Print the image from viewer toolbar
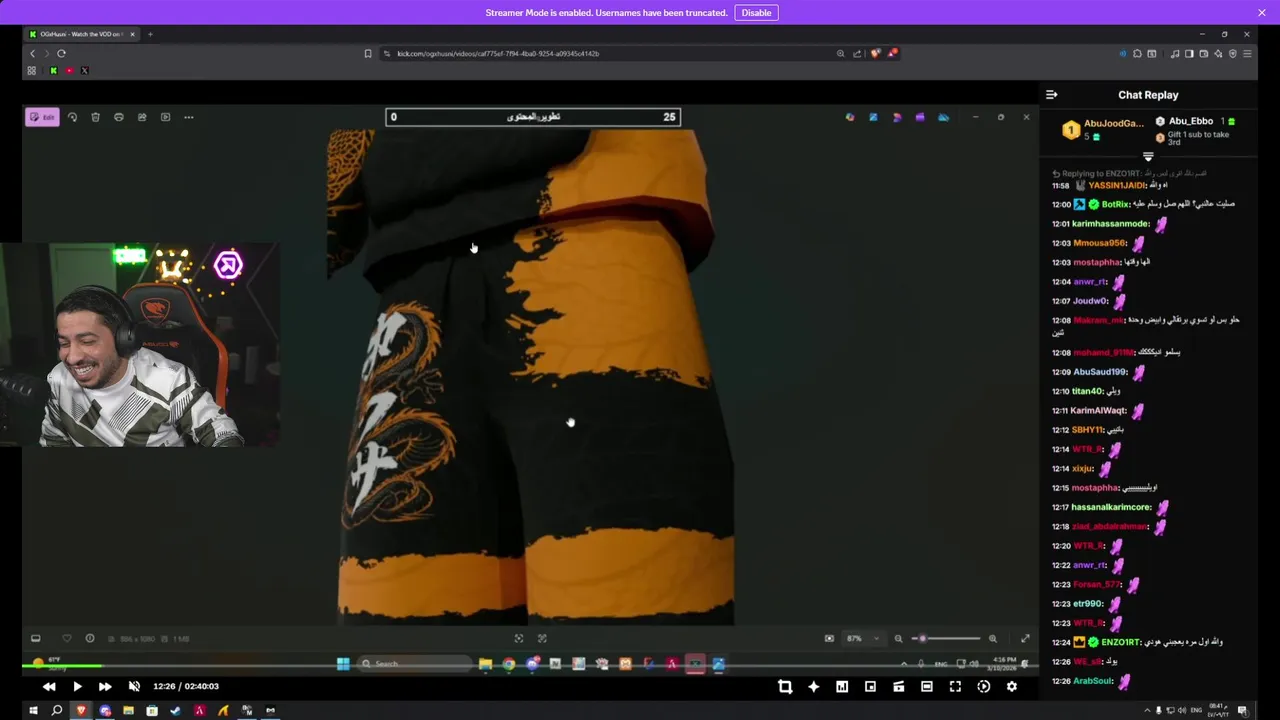This screenshot has height=720, width=1280. pos(118,117)
